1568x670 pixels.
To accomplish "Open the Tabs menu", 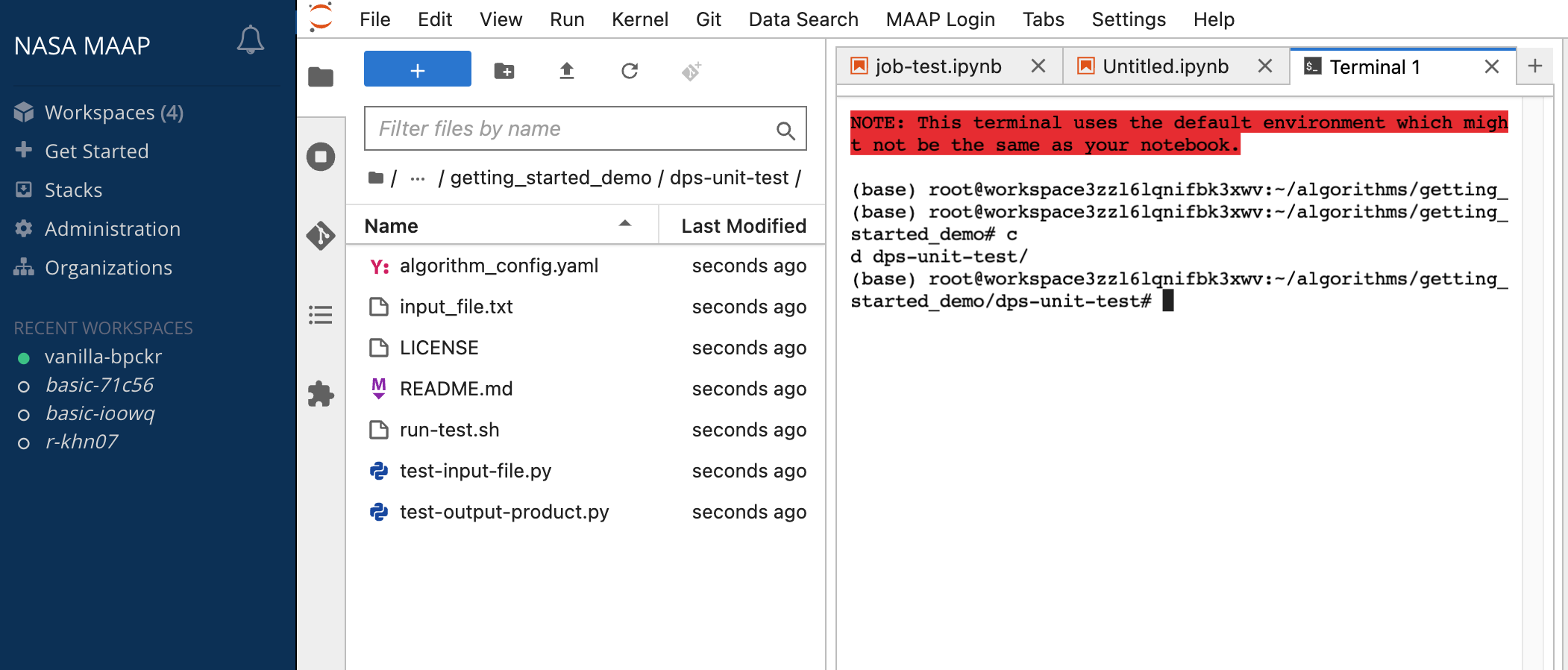I will [1043, 19].
